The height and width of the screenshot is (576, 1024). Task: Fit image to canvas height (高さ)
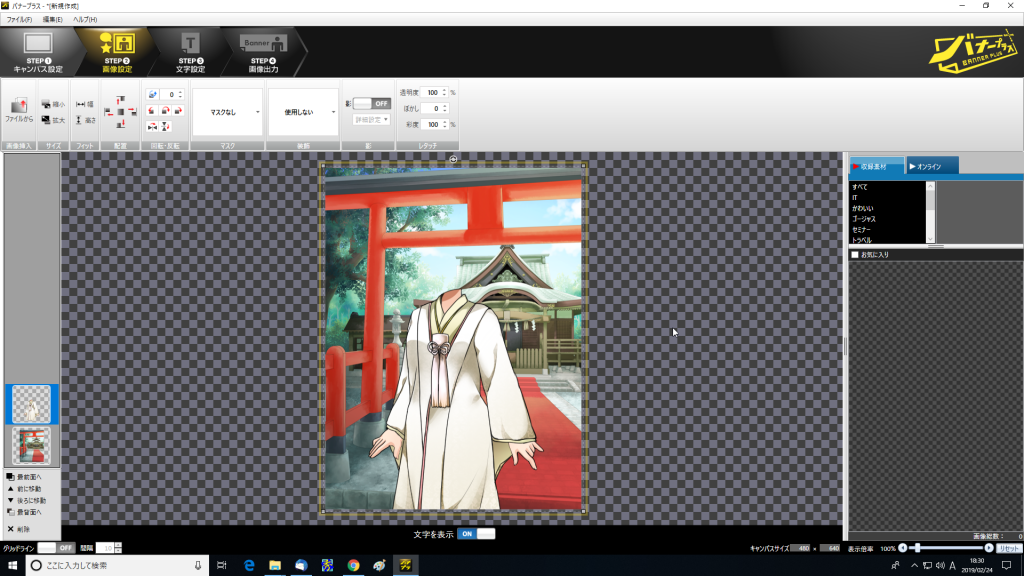pyautogui.click(x=85, y=120)
